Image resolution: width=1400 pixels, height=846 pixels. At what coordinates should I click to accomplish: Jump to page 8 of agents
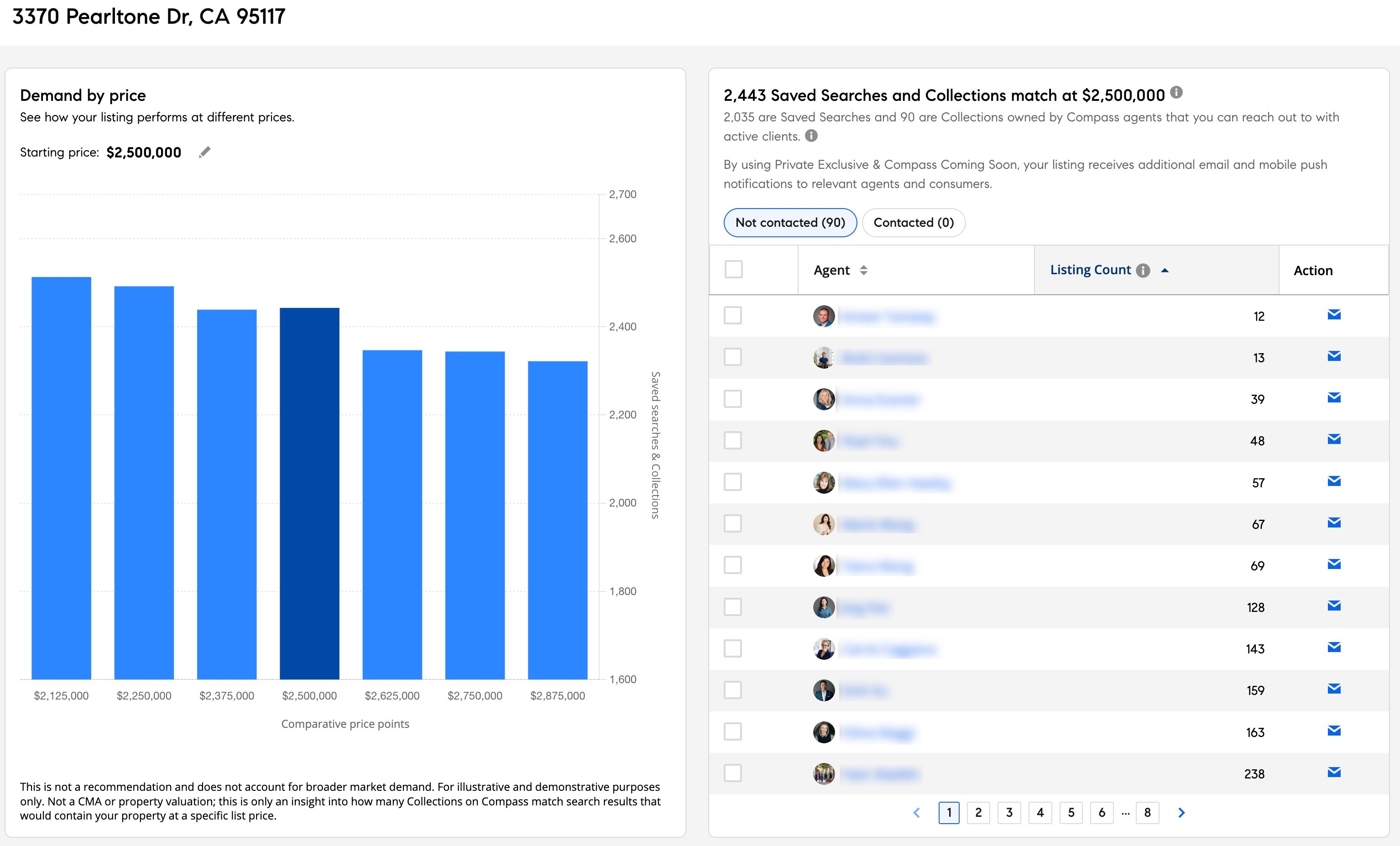(x=1147, y=813)
